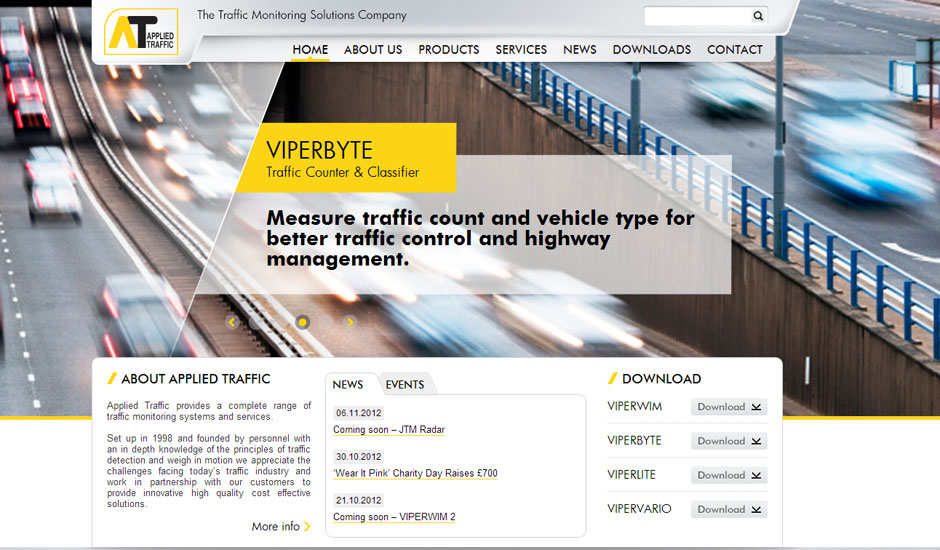
Task: Open 'Coming soon – VIPERWIM 2' news link
Action: tap(394, 517)
